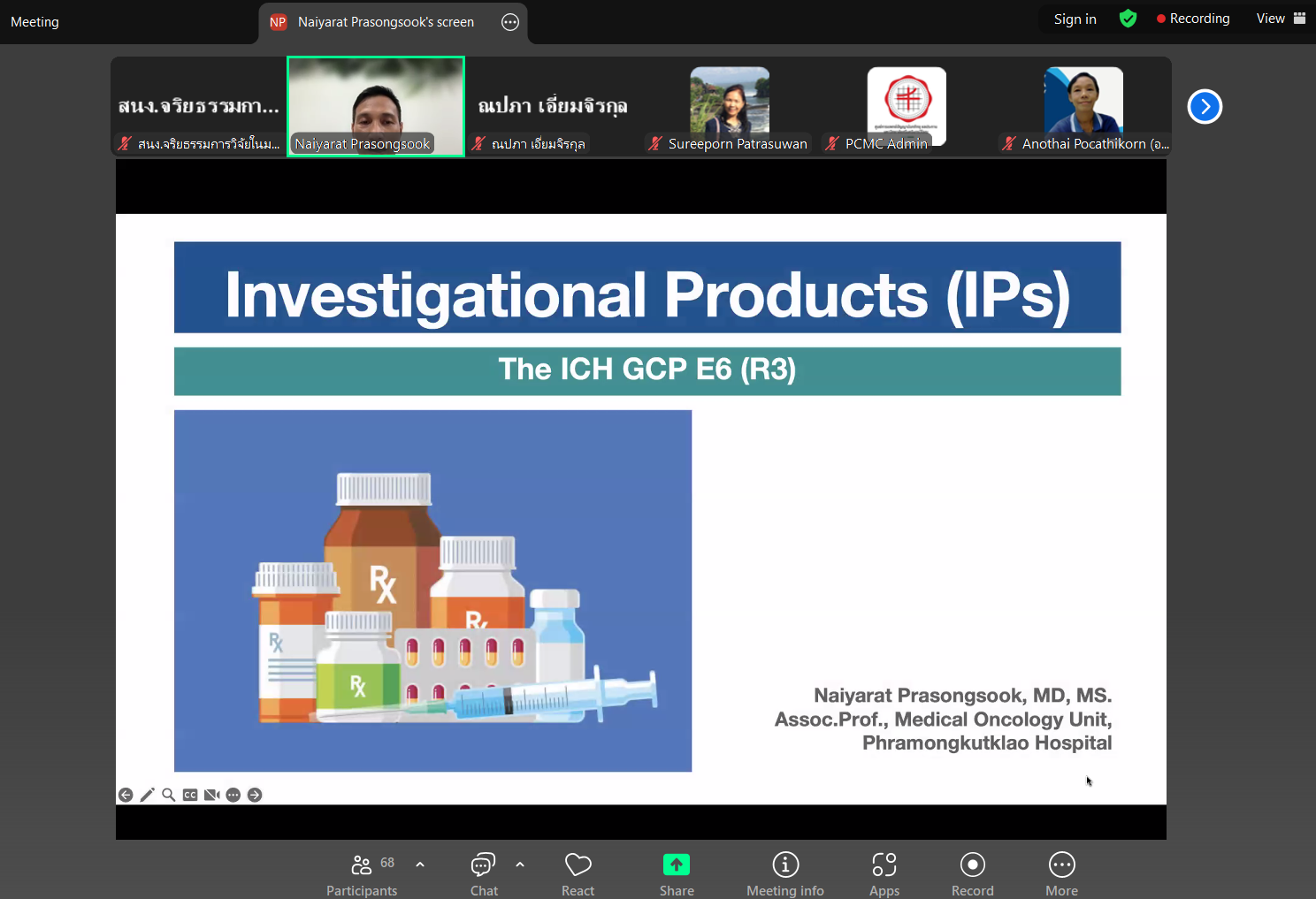The width and height of the screenshot is (1316, 899).
Task: Switch to the Meeting tab
Action: (x=35, y=22)
